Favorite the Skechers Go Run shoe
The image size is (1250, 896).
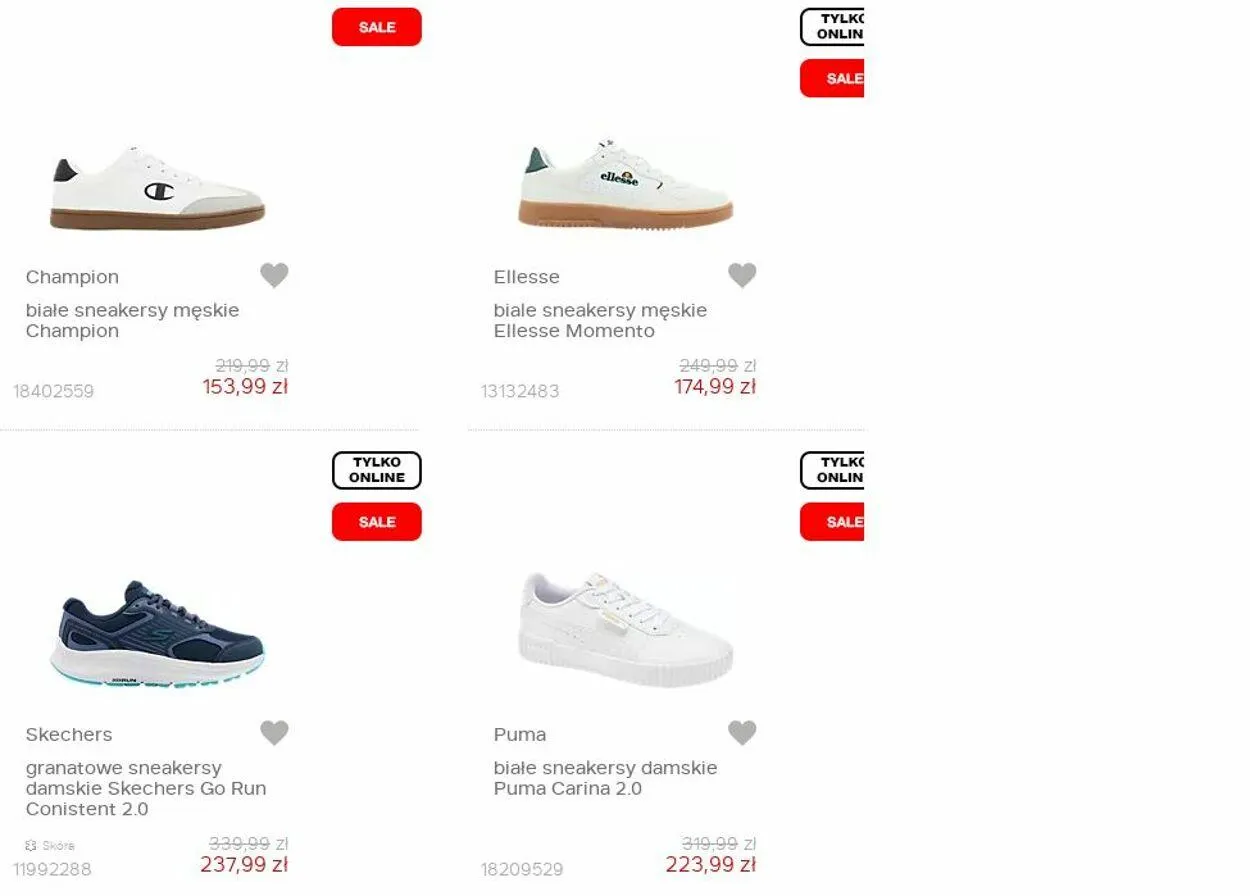coord(274,733)
